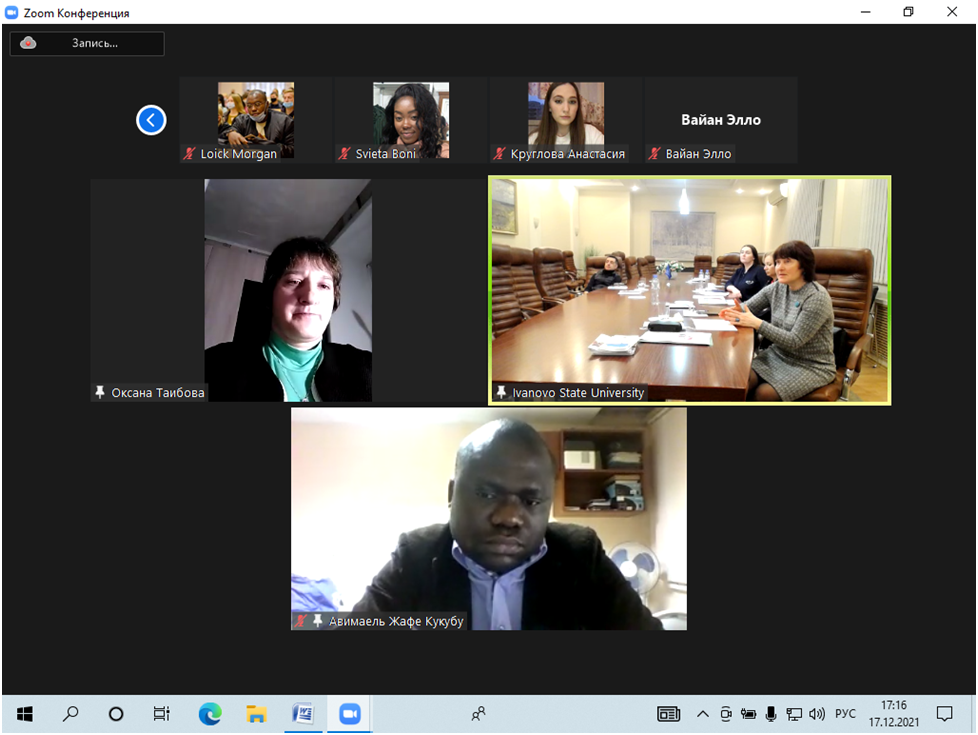The height and width of the screenshot is (735, 978).
Task: Open File Explorer from the taskbar
Action: (x=256, y=714)
